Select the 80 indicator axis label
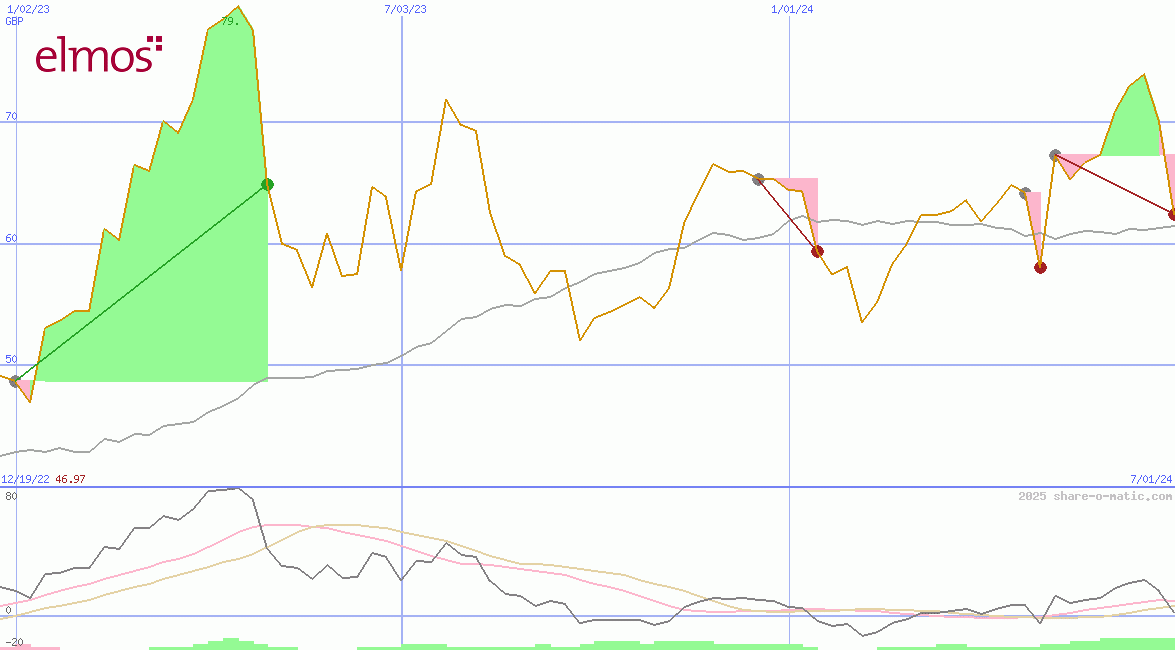This screenshot has height=650, width=1175. click(10, 496)
